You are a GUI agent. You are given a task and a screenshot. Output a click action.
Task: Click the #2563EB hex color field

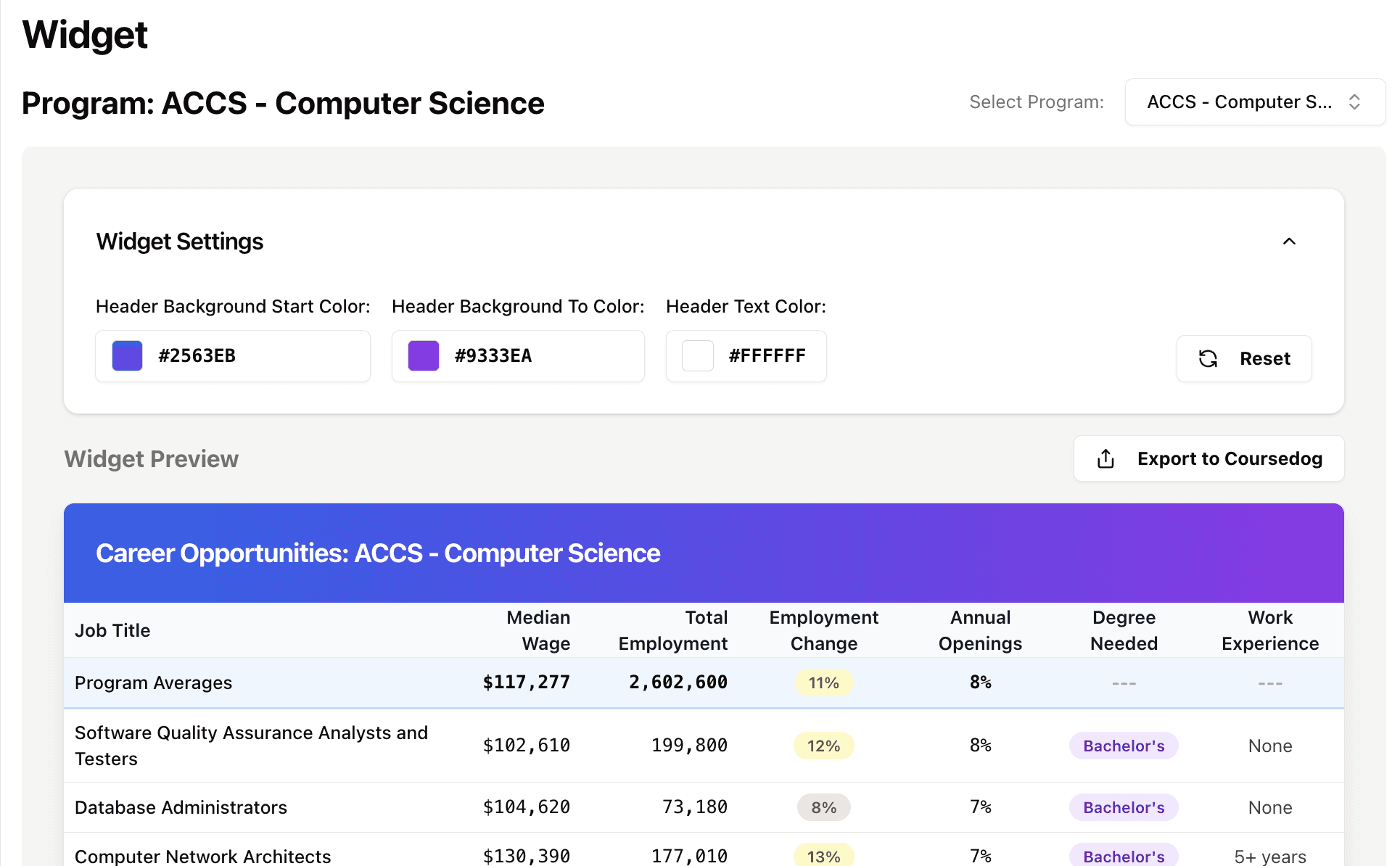click(197, 356)
